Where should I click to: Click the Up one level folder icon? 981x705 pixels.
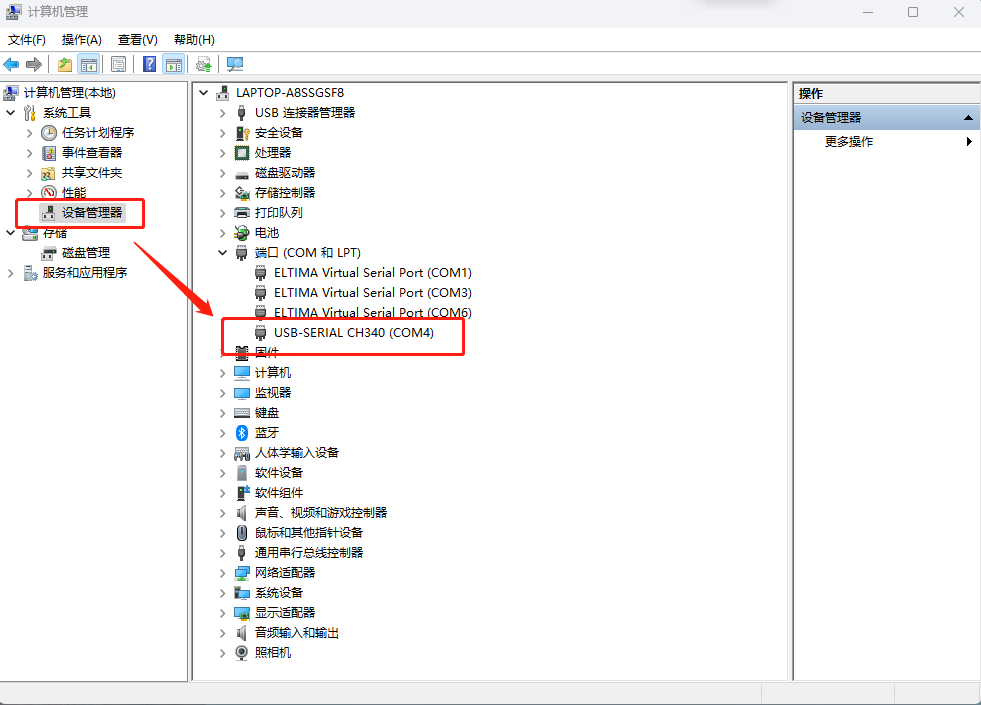[64, 64]
